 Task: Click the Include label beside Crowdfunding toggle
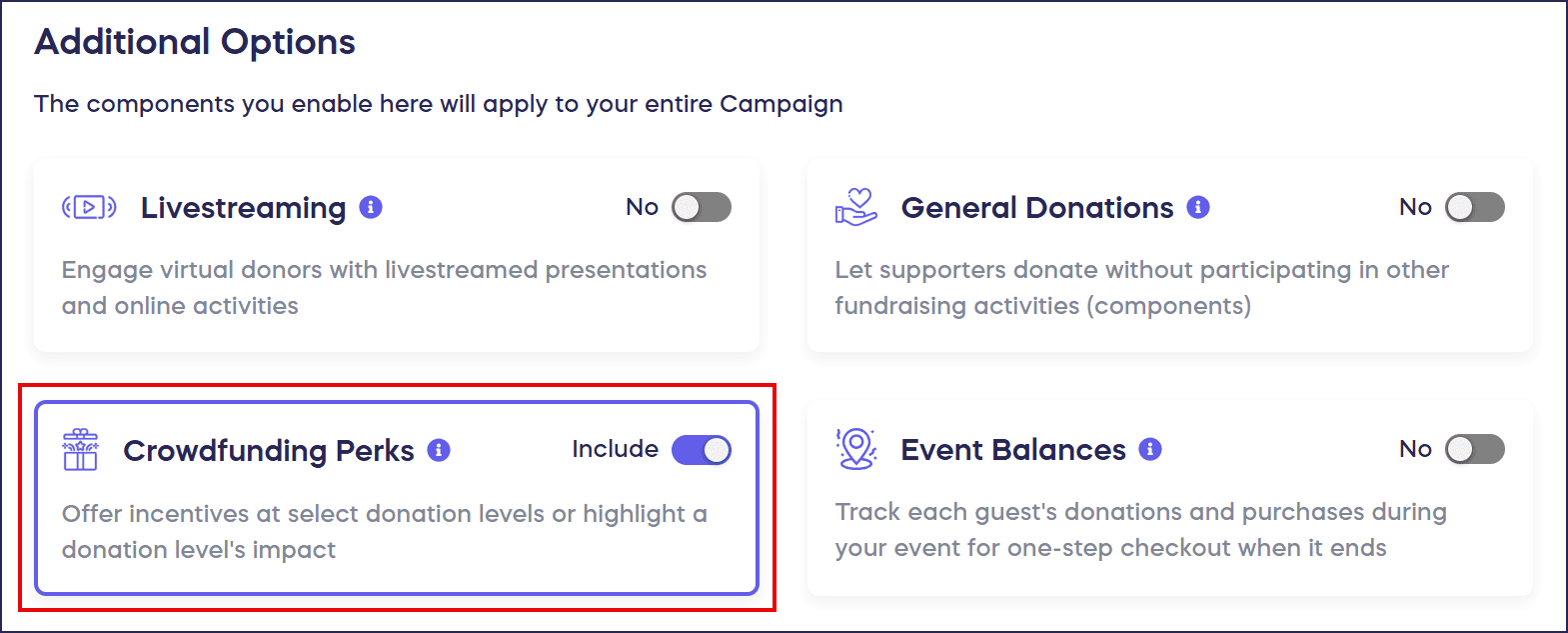[615, 449]
